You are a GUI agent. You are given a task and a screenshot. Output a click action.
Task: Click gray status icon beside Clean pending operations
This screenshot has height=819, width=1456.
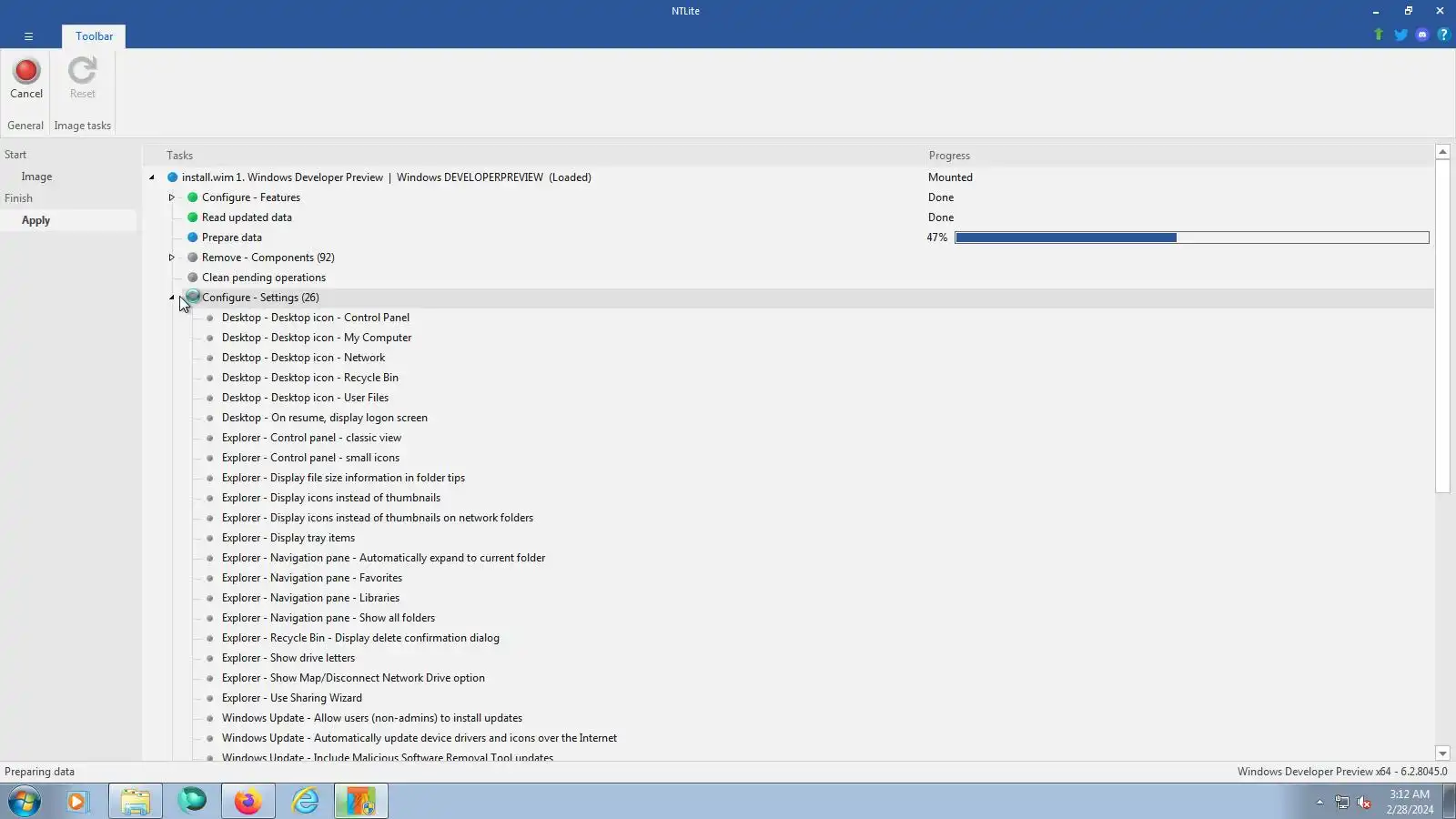pos(192,278)
